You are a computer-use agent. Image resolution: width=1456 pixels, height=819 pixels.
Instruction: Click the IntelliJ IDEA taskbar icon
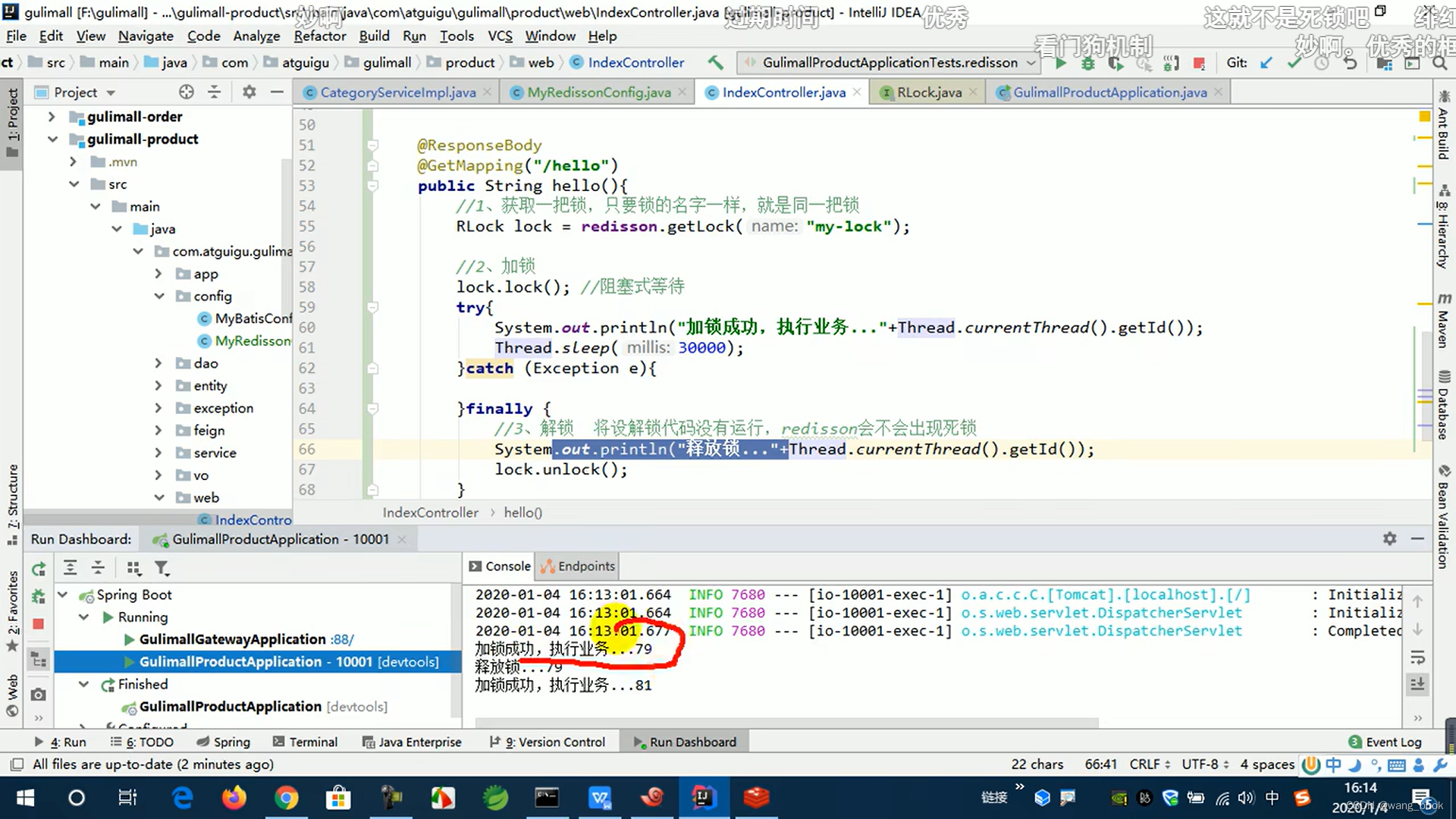pos(703,798)
